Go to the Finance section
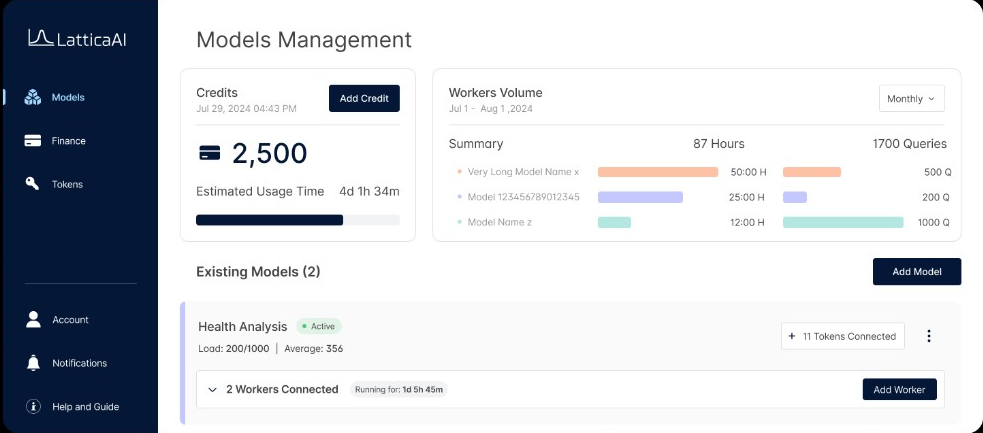The width and height of the screenshot is (983, 433). point(68,141)
